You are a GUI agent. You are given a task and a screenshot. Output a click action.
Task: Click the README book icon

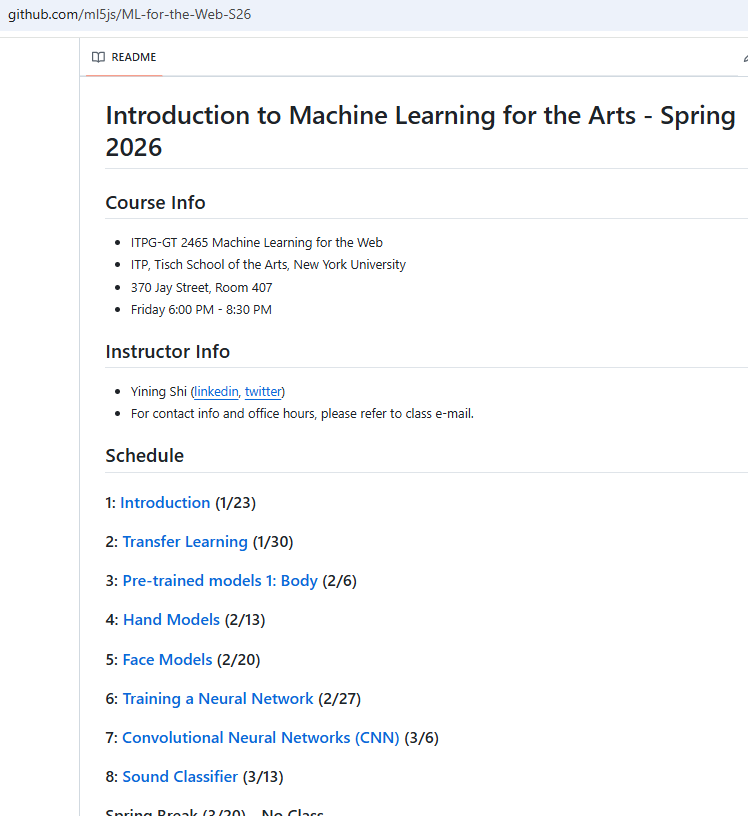[x=98, y=57]
